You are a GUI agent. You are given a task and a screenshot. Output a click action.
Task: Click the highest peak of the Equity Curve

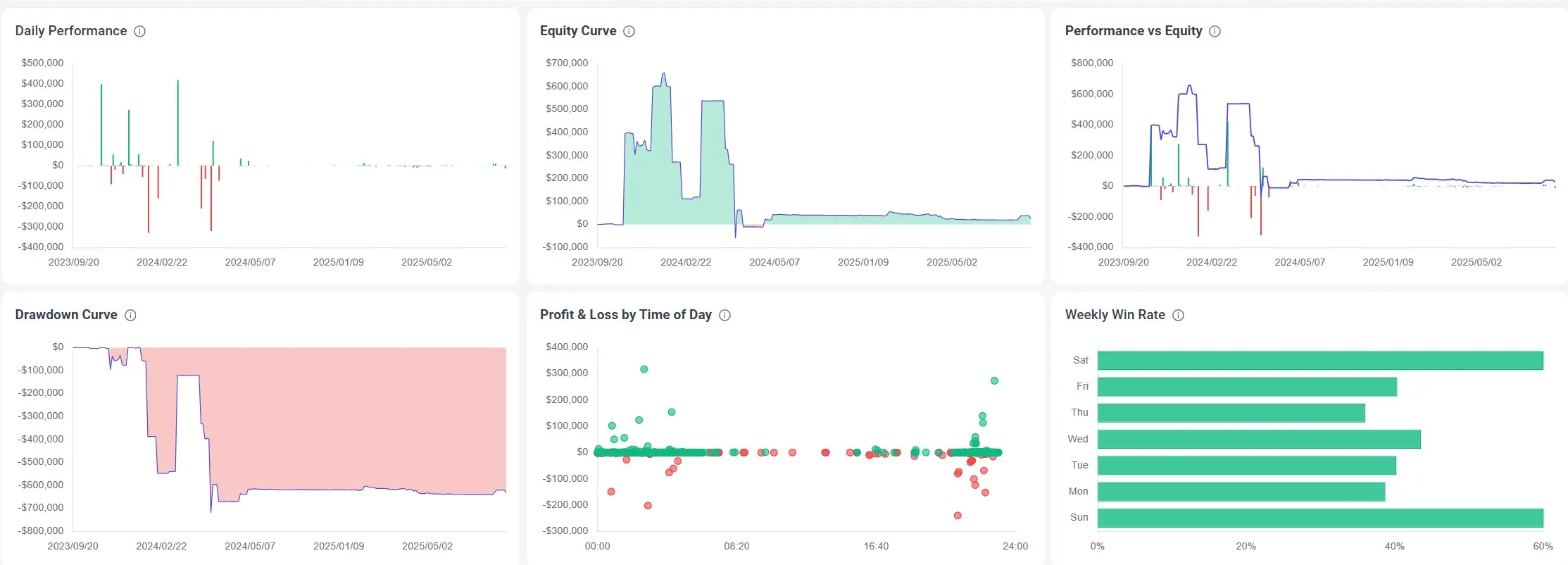663,74
